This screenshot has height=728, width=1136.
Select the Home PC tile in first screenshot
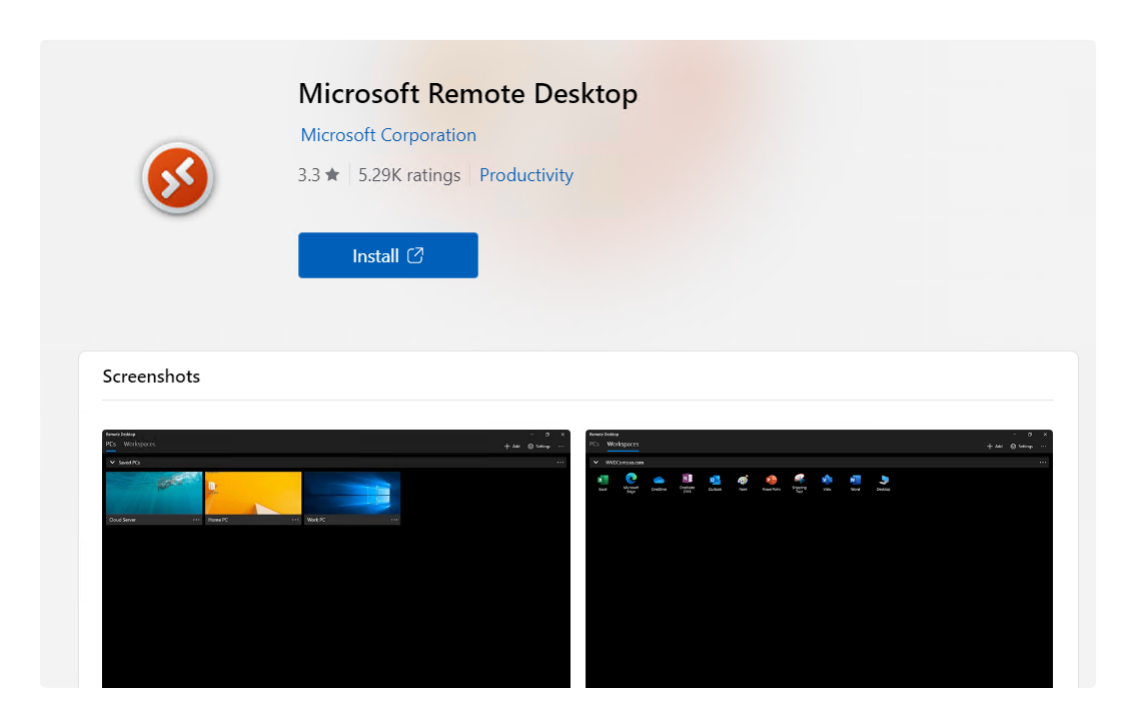253,498
